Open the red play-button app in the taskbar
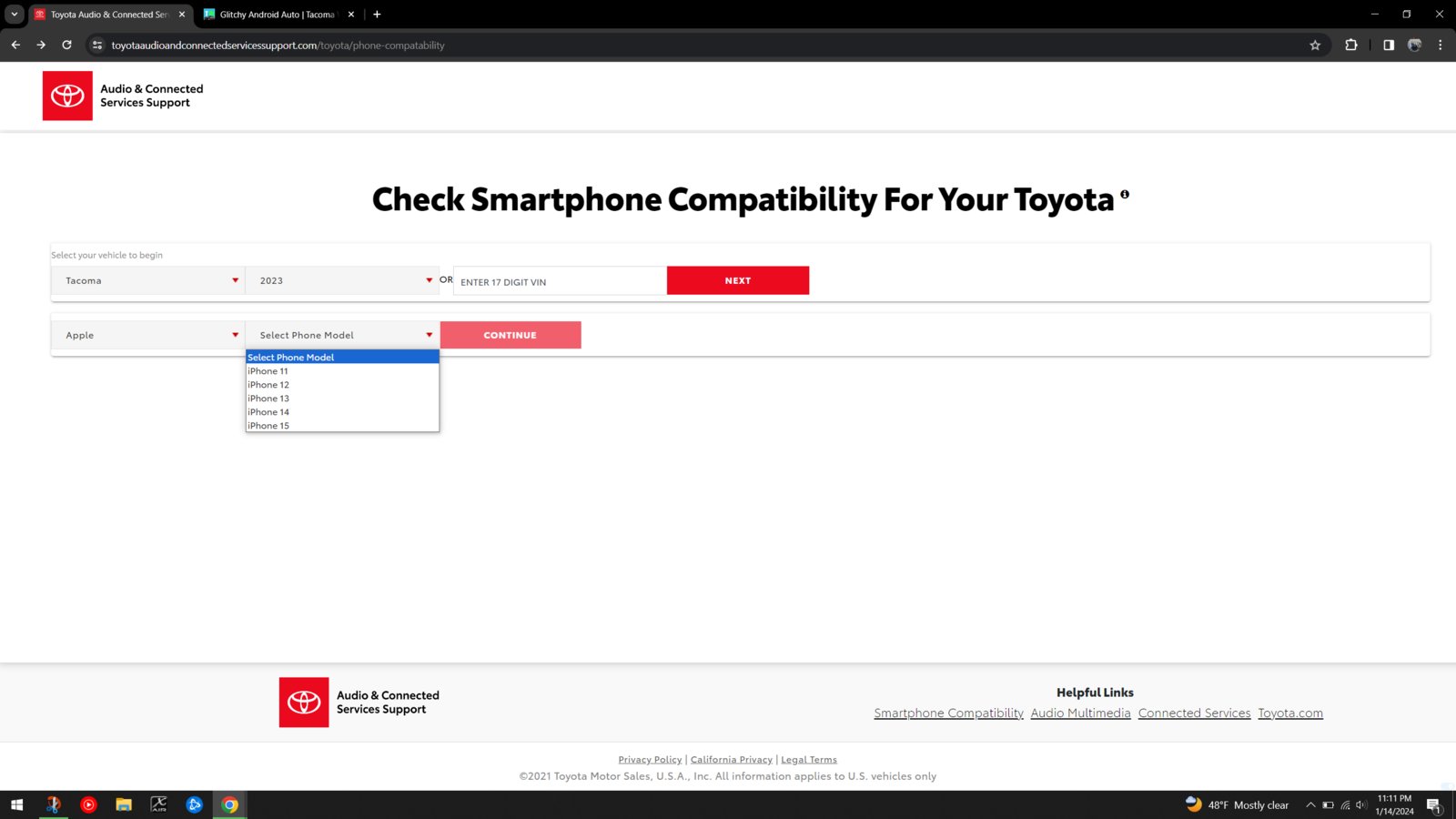Viewport: 1456px width, 819px height. [x=88, y=804]
